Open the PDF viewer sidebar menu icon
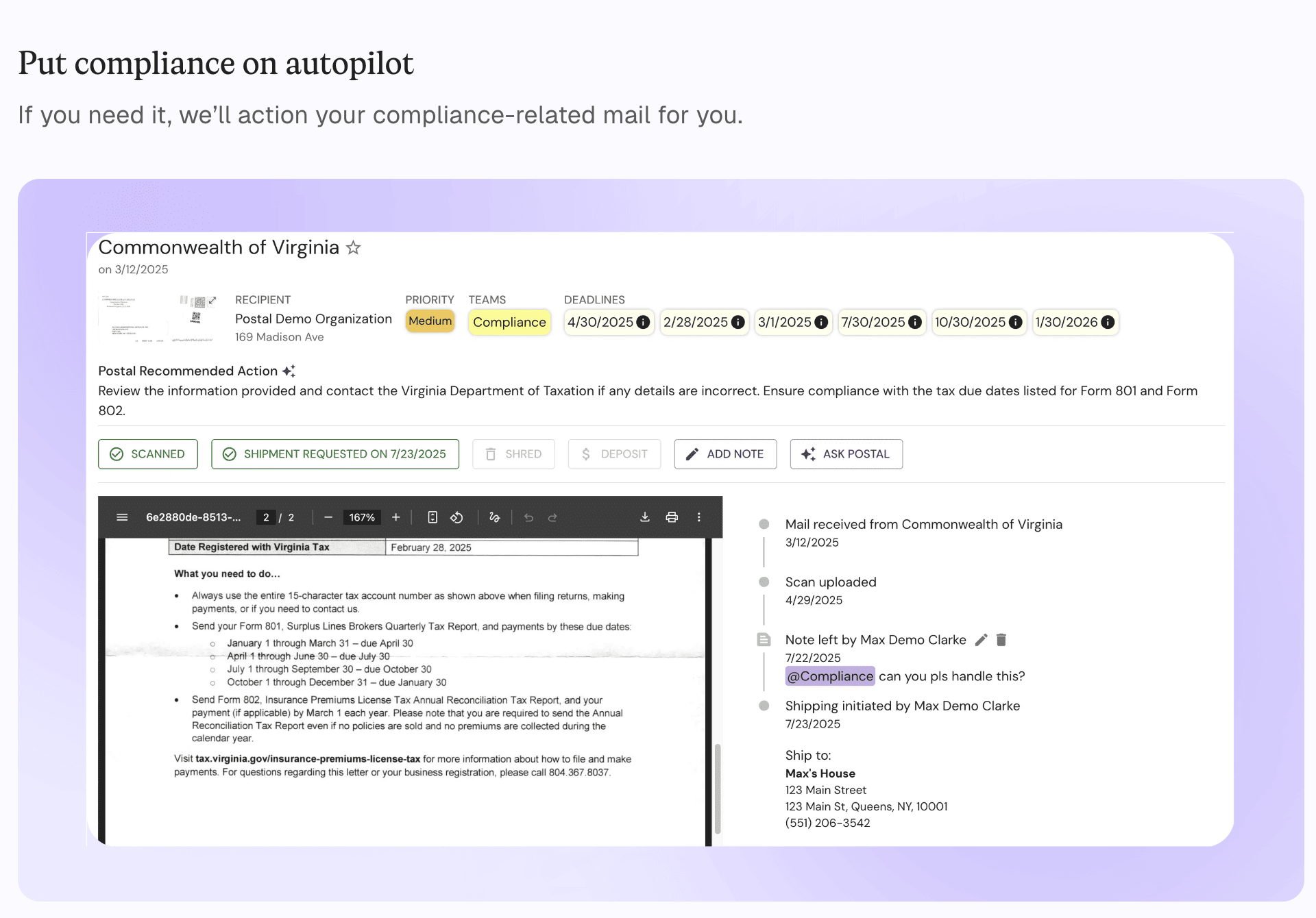The image size is (1316, 918). coord(122,517)
